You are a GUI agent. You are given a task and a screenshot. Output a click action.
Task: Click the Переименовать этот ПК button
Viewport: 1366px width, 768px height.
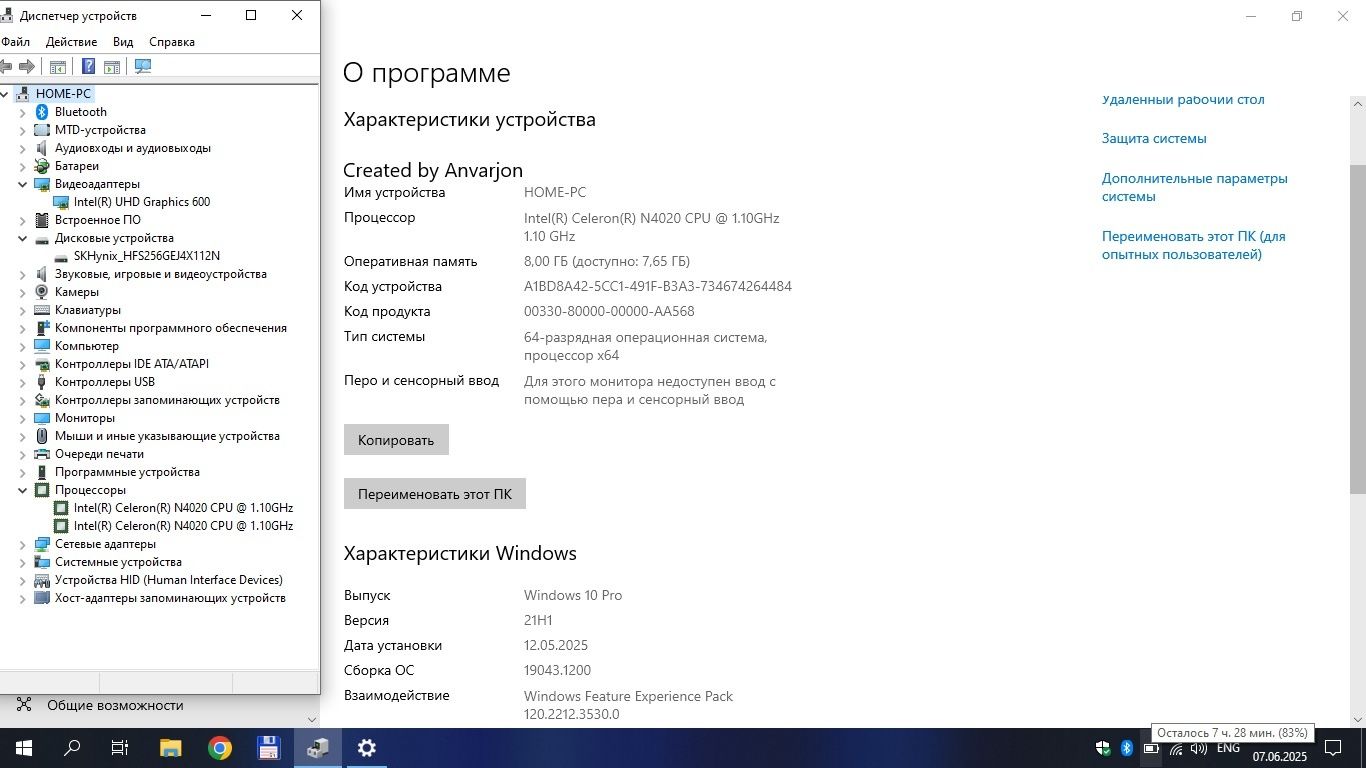(x=435, y=494)
